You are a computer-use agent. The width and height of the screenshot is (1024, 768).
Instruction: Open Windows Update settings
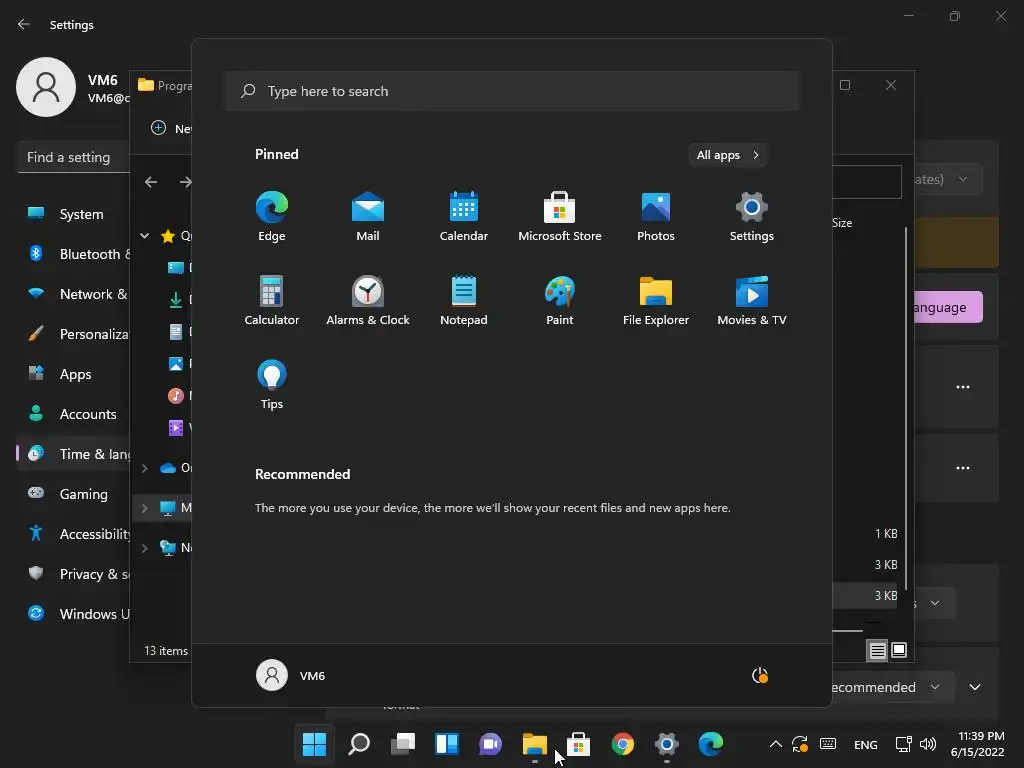[73, 614]
